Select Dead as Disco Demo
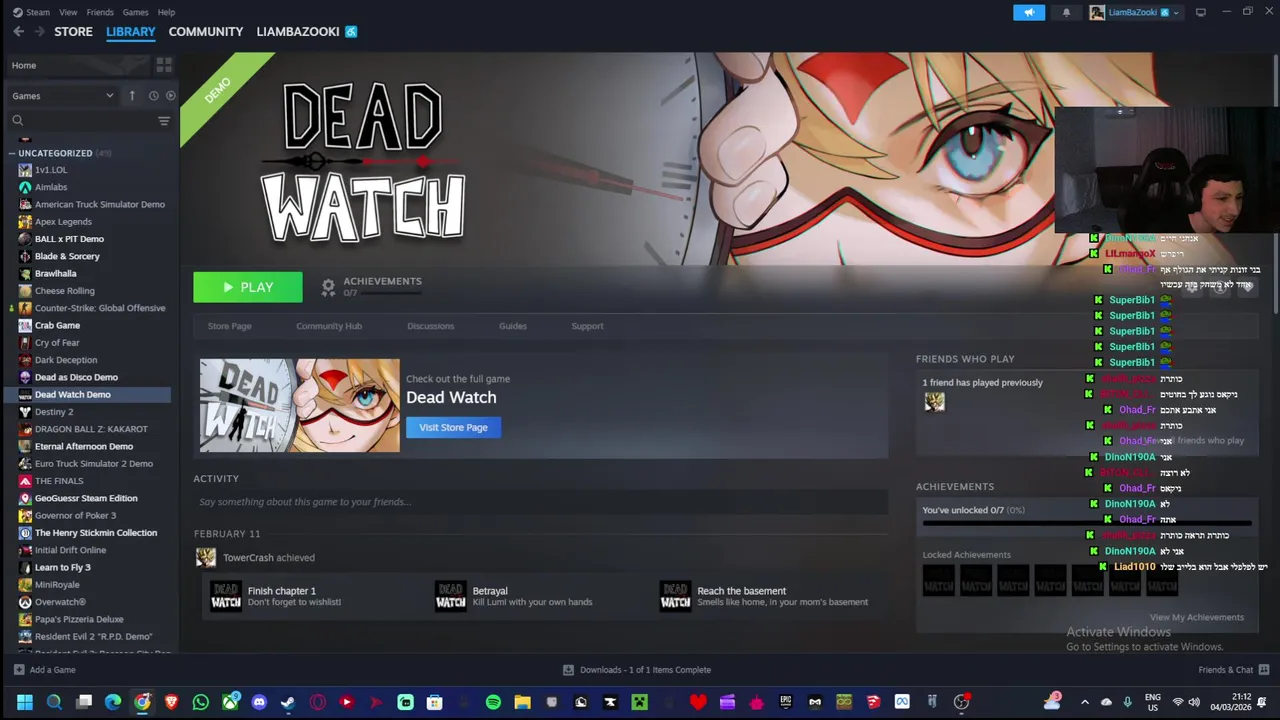 point(76,377)
